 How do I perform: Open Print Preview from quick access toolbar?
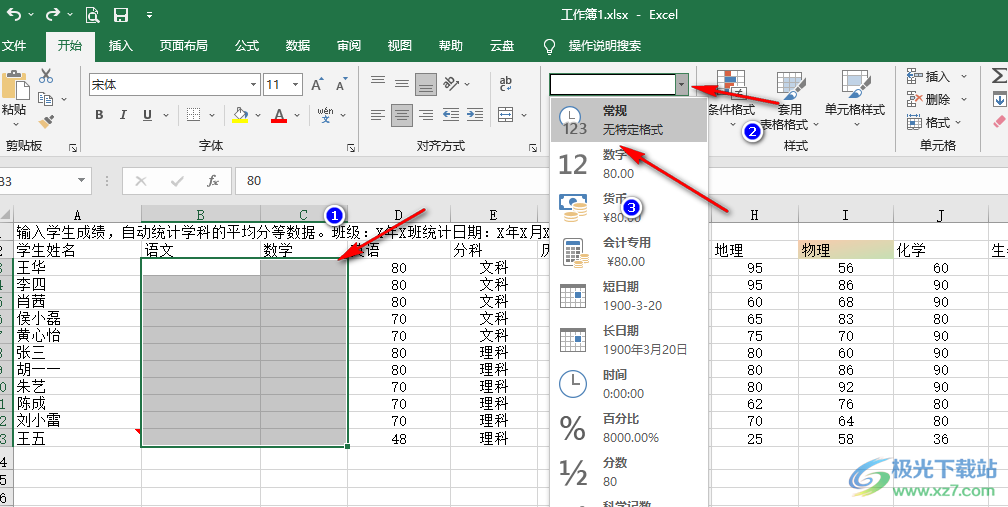93,14
